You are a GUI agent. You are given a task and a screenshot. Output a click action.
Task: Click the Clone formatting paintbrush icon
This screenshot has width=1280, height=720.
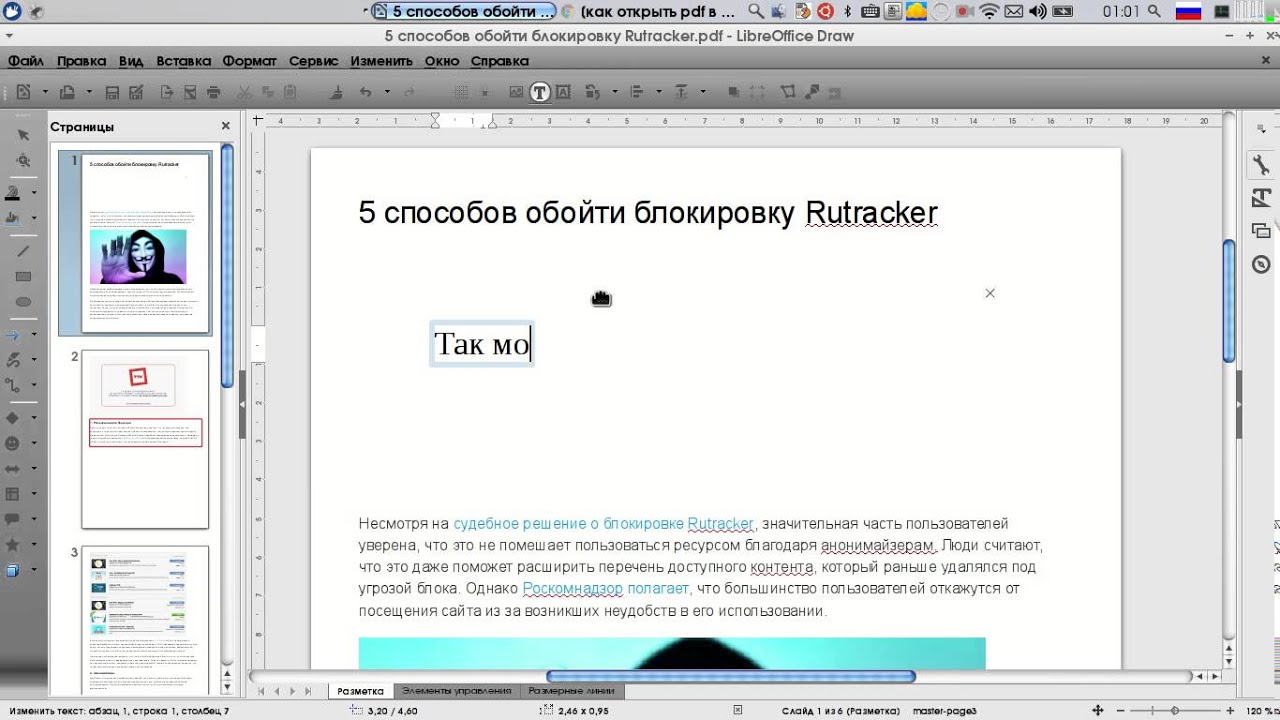(x=337, y=92)
